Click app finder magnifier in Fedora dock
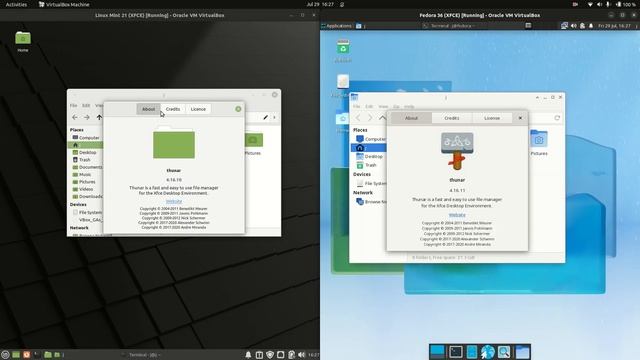 pyautogui.click(x=504, y=351)
